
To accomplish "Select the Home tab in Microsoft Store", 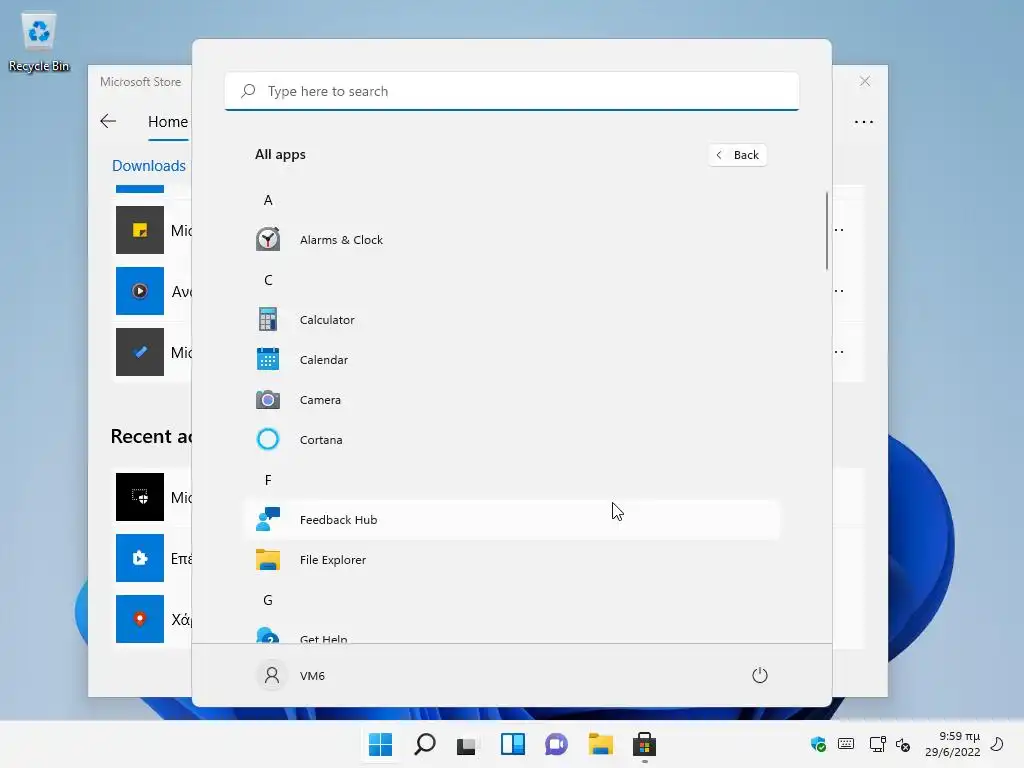I will 168,121.
